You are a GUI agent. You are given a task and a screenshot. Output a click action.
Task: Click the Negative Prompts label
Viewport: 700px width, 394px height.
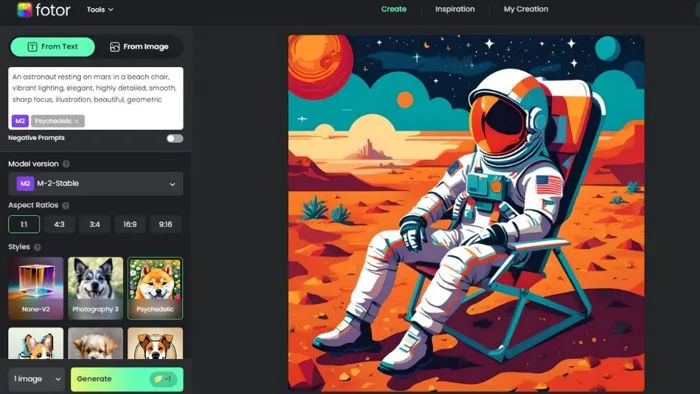pyautogui.click(x=36, y=138)
